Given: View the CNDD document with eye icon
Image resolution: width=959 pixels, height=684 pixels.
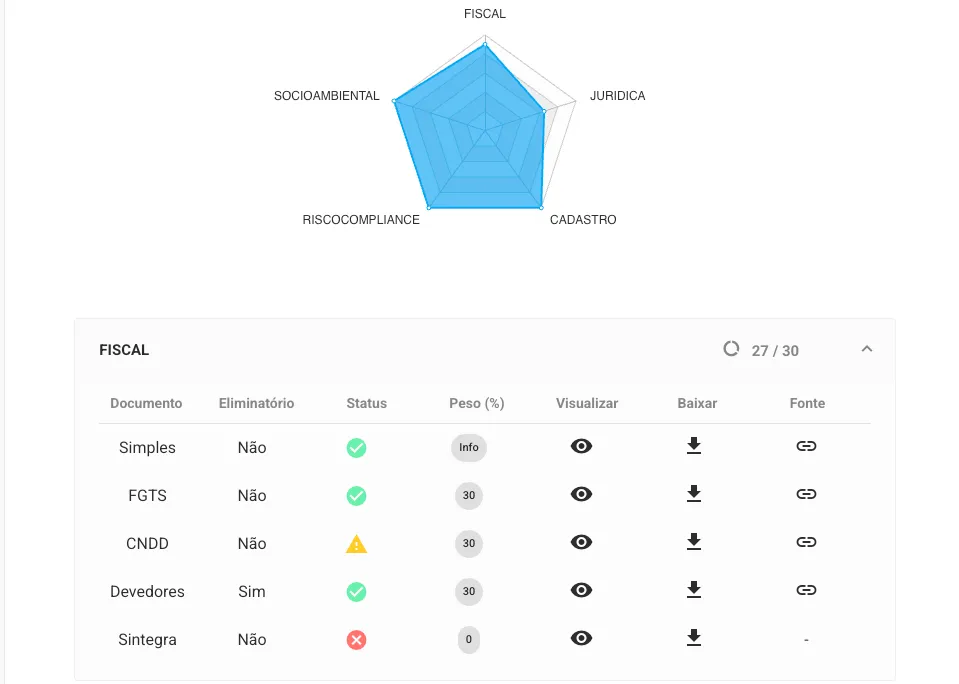Looking at the screenshot, I should pos(581,542).
